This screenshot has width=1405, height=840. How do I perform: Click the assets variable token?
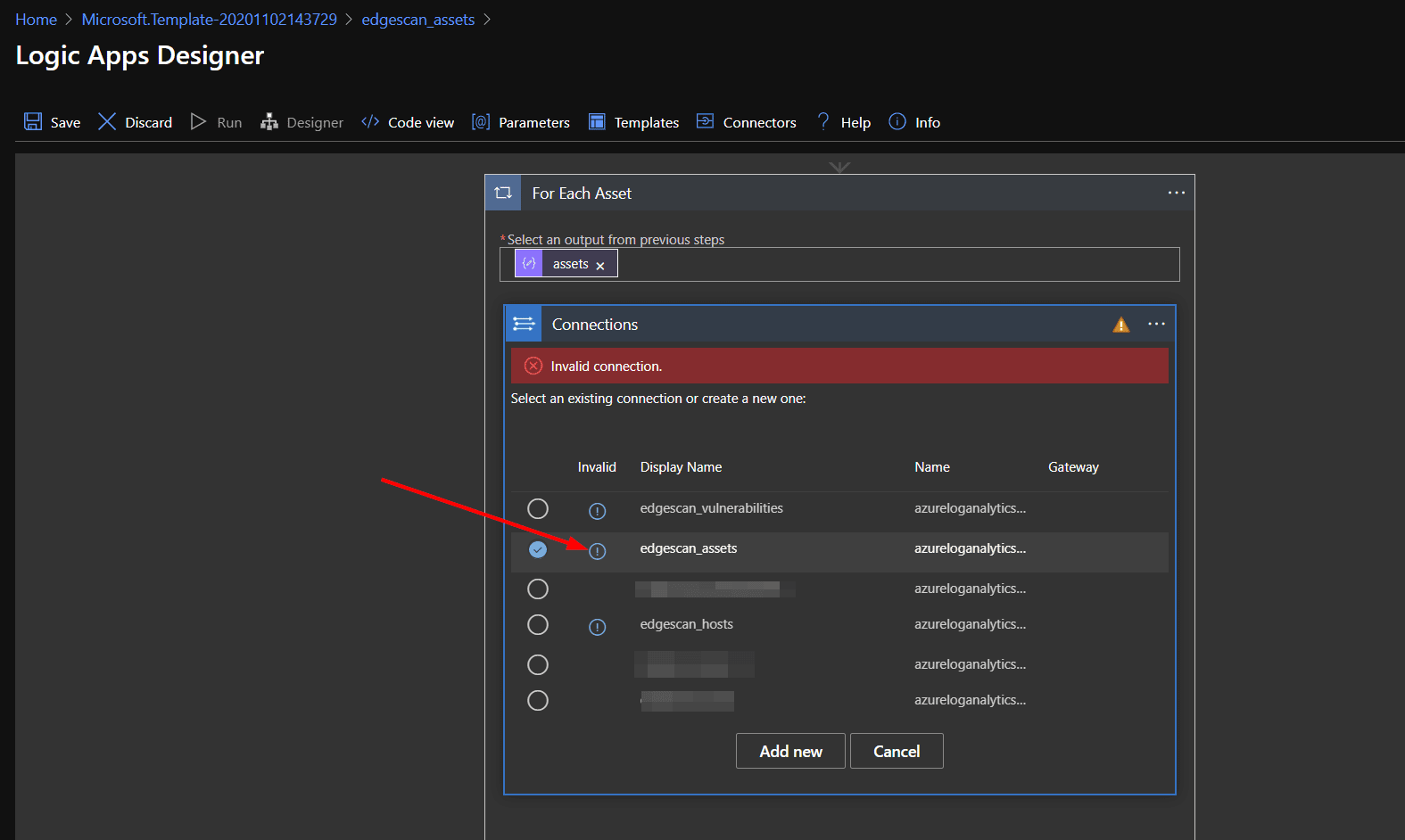(x=566, y=264)
